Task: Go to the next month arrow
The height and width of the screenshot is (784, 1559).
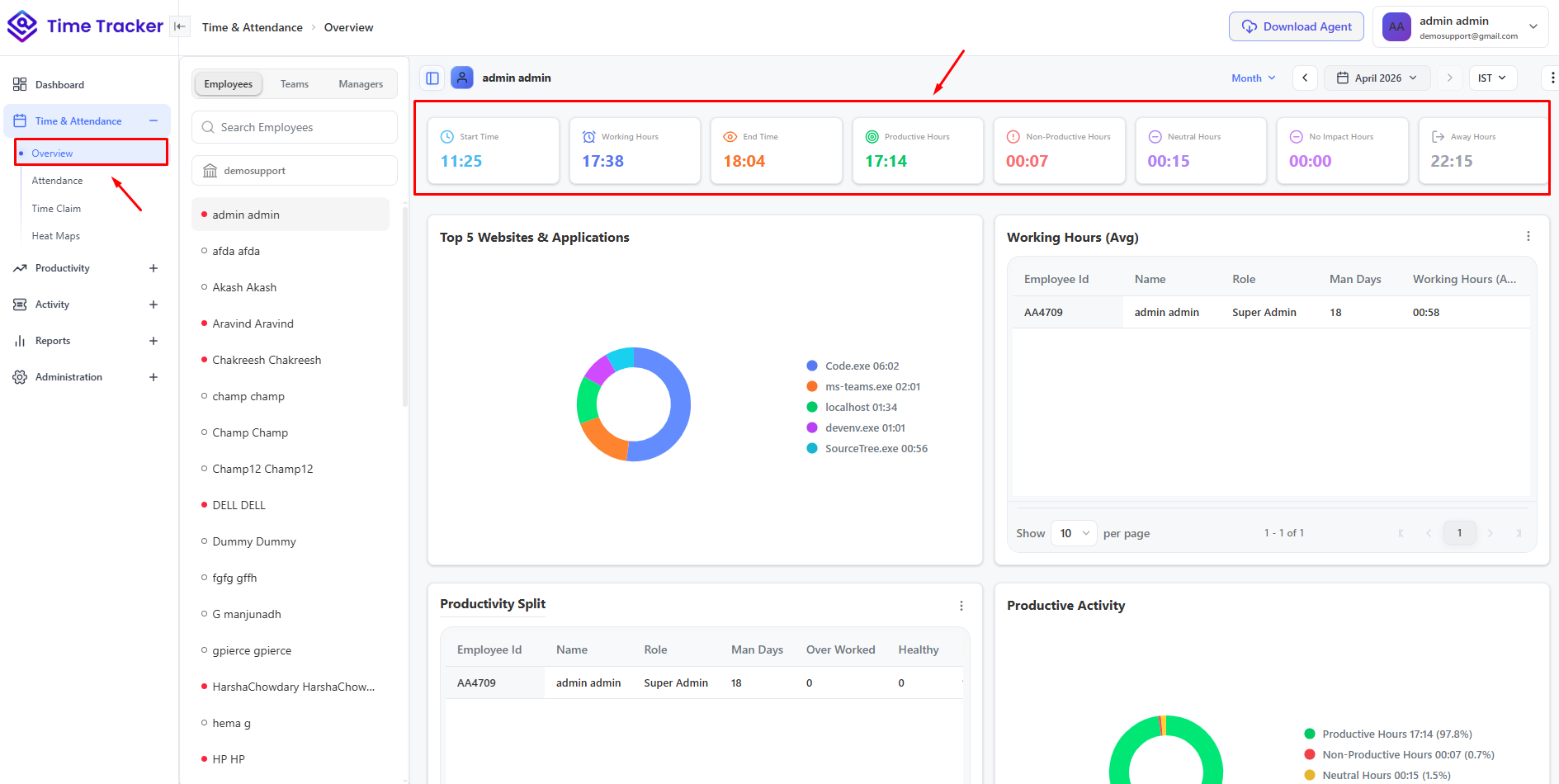Action: 1449,78
